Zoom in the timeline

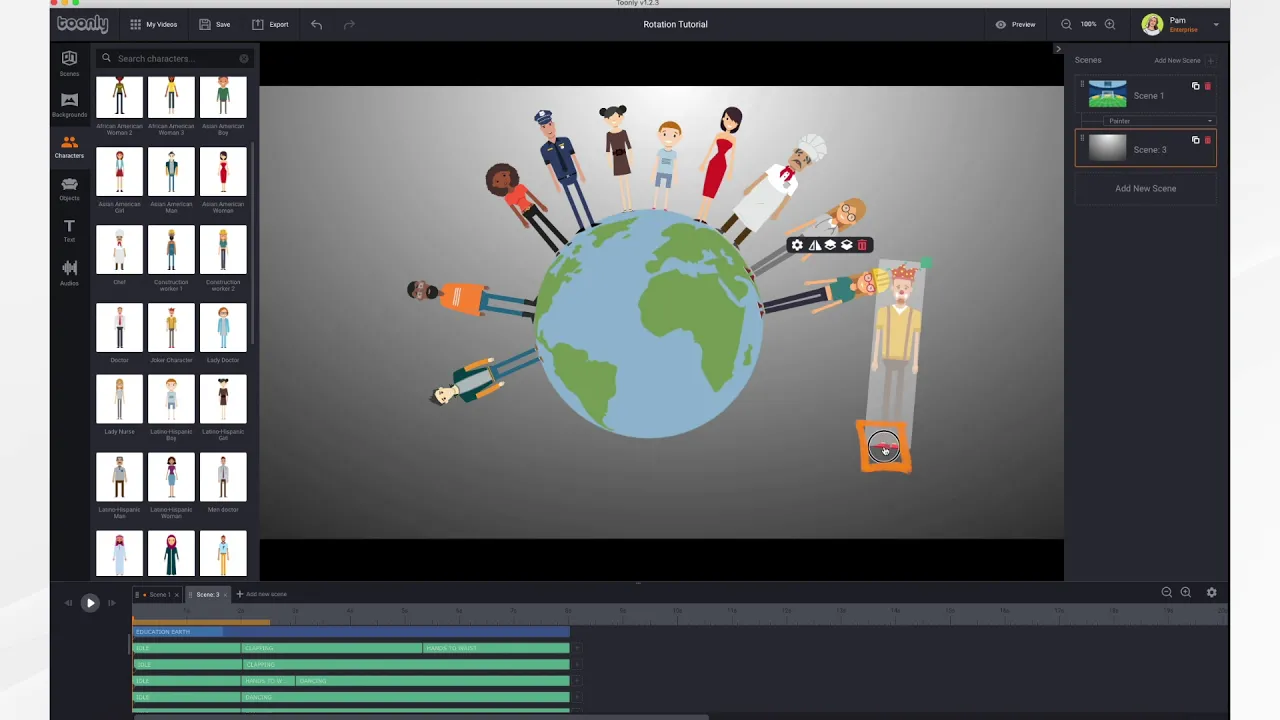tap(1186, 592)
